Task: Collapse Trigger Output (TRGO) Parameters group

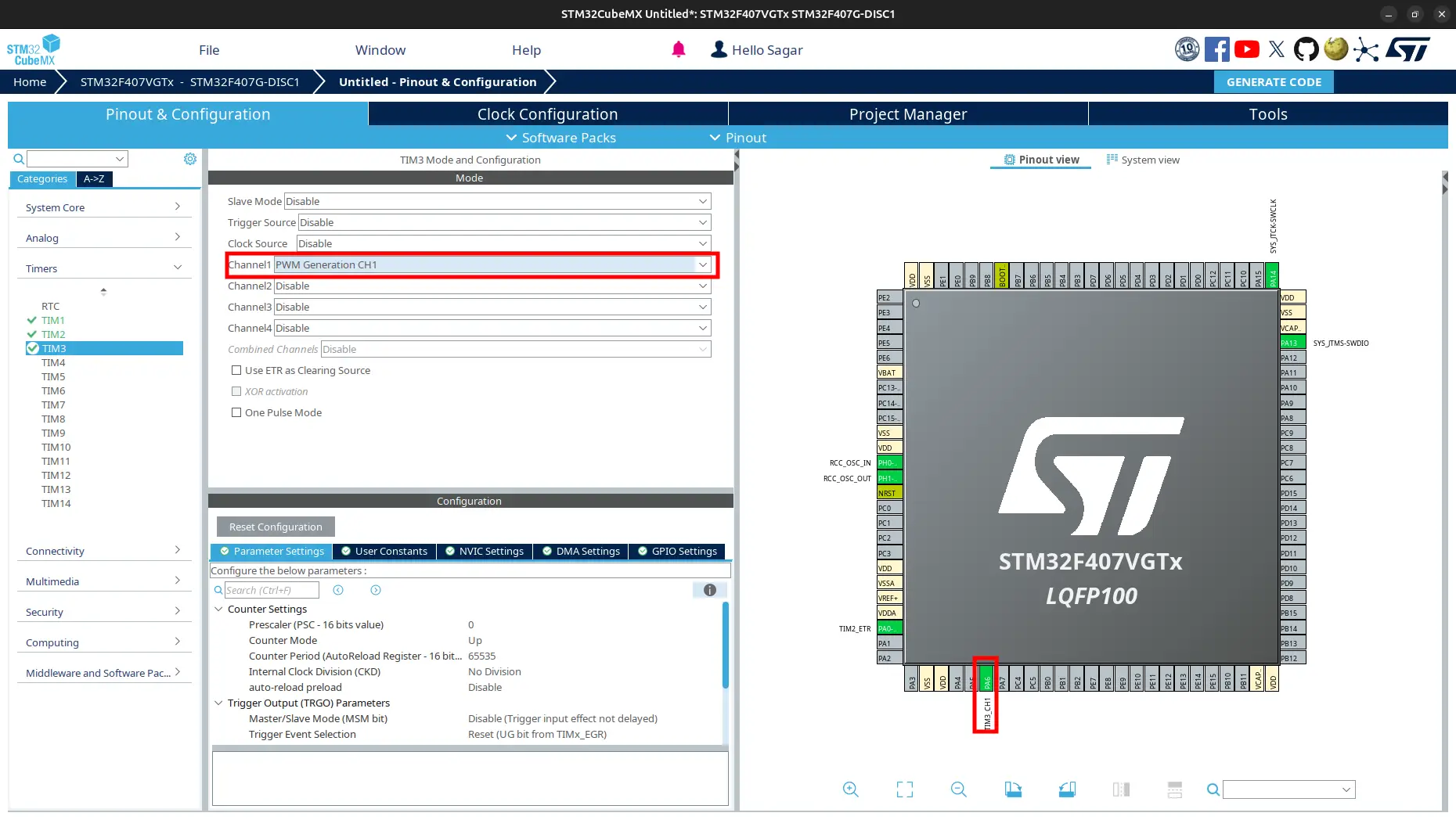Action: 218,703
